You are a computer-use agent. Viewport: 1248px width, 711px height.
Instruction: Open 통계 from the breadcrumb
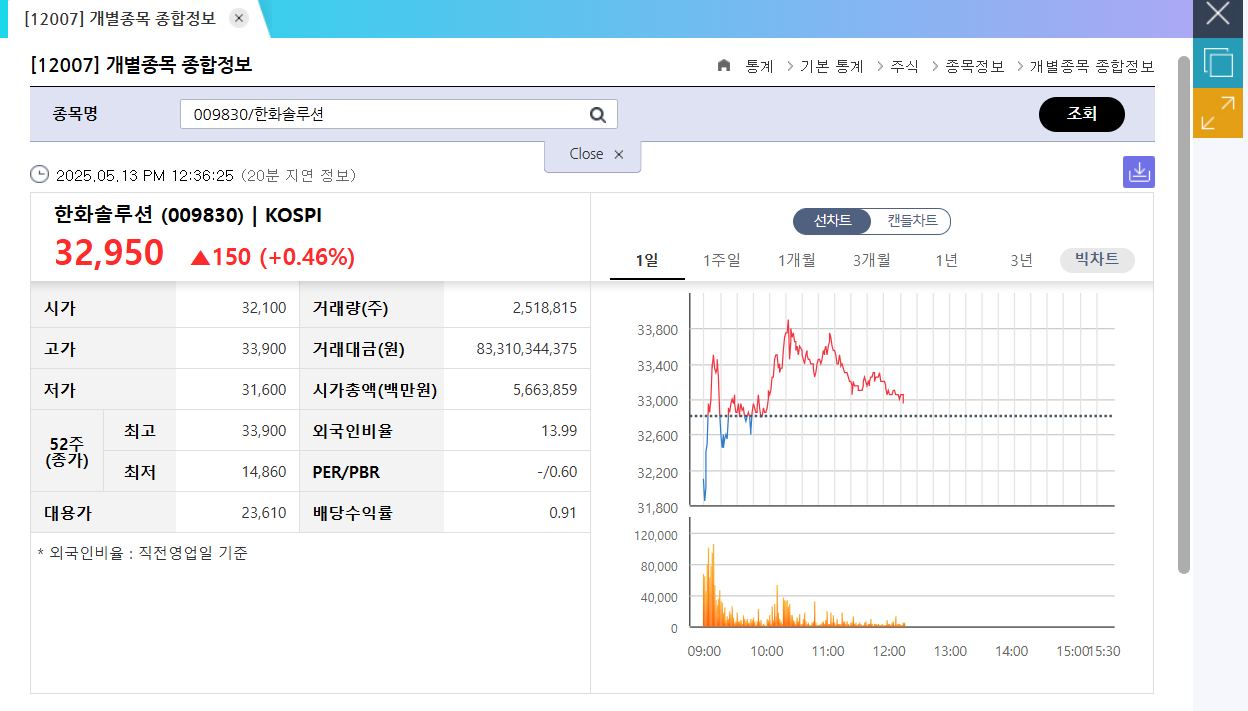pyautogui.click(x=758, y=66)
